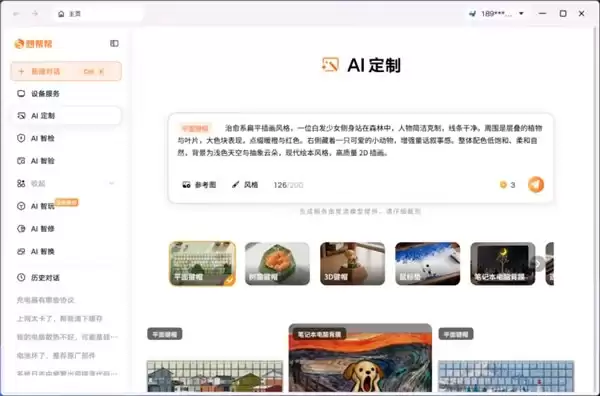This screenshot has width=600, height=396.
Task: Click the home icon in the address bar
Action: (x=61, y=14)
